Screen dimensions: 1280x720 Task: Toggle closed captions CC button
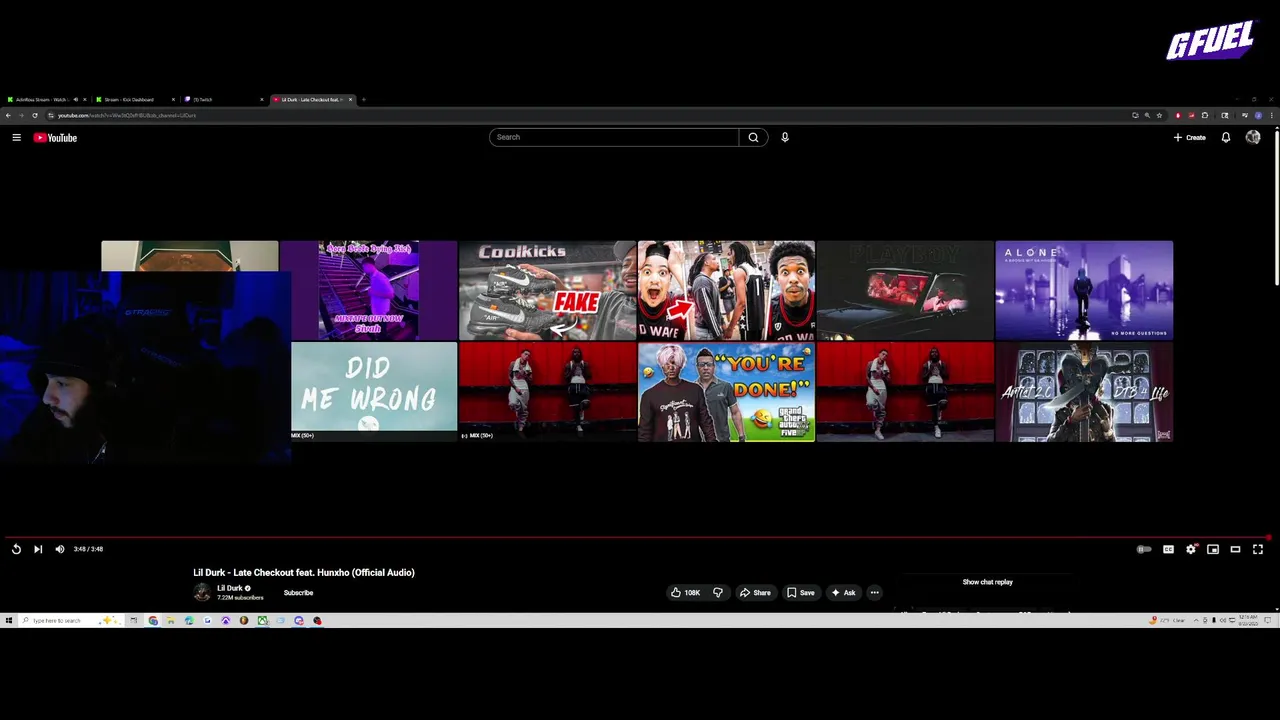click(x=1168, y=549)
